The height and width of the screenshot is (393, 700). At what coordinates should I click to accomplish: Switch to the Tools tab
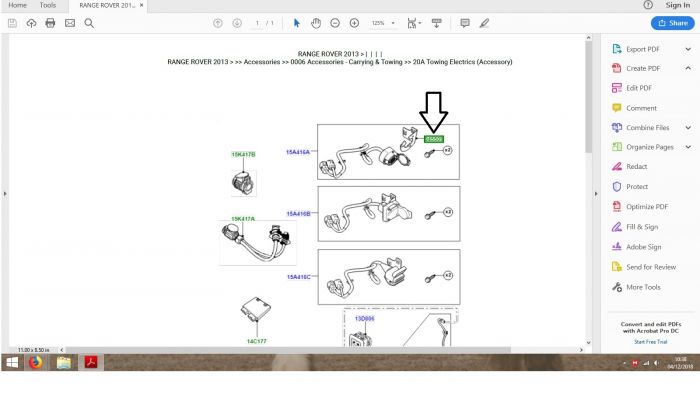[48, 5]
